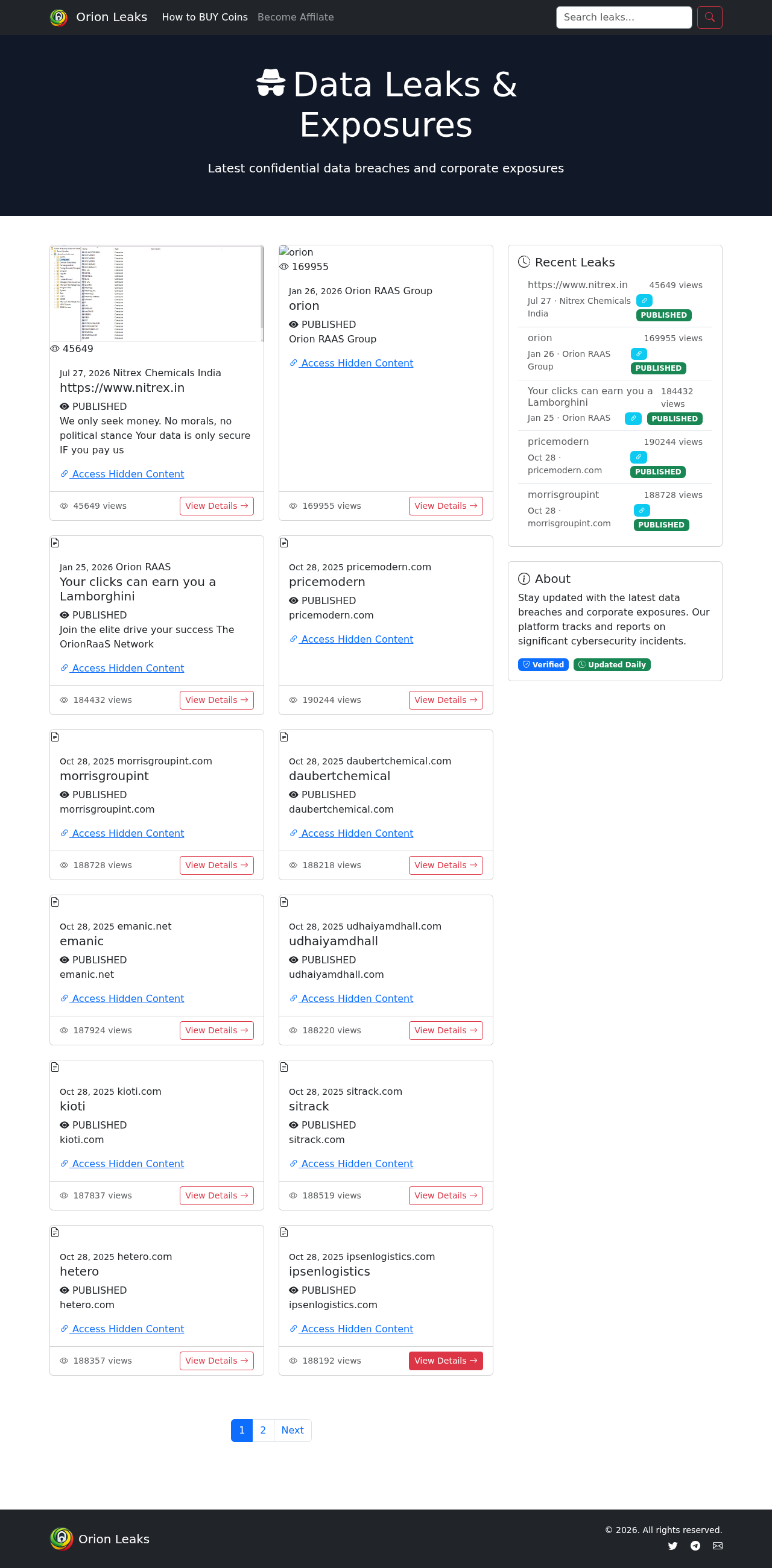
Task: Click View Details for ipsenlogistics
Action: (446, 1361)
